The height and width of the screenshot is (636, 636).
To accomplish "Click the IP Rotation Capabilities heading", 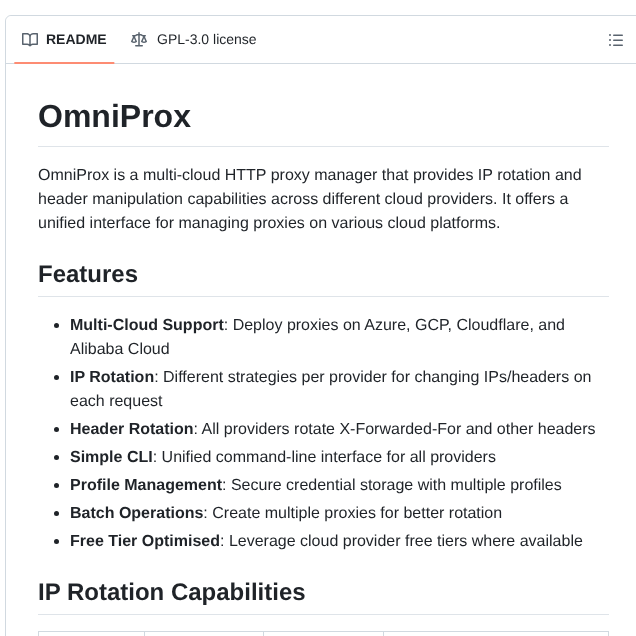I will pos(171,592).
